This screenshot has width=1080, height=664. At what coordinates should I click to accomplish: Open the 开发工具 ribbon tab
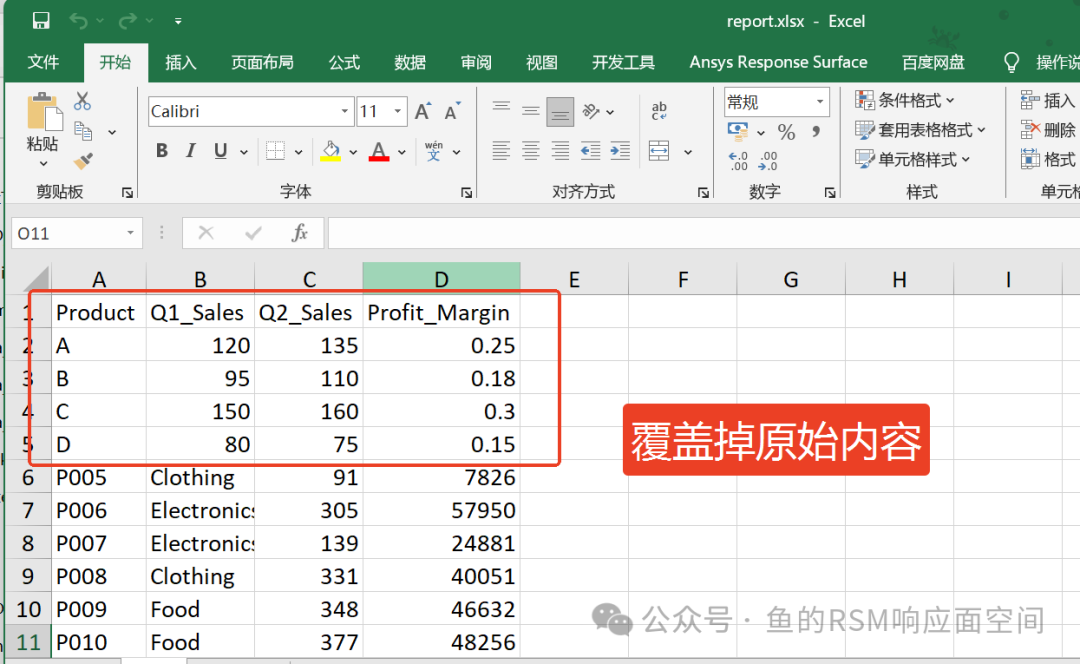(x=623, y=62)
